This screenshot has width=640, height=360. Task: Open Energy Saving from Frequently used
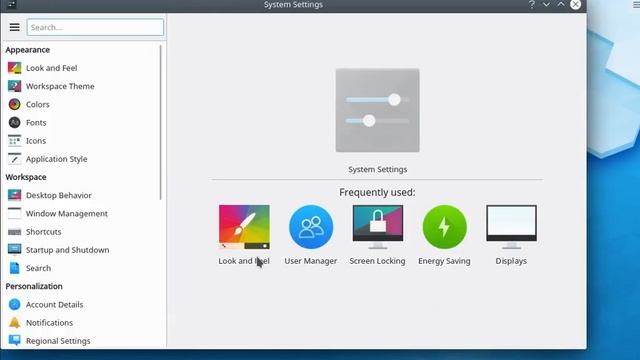pyautogui.click(x=444, y=227)
